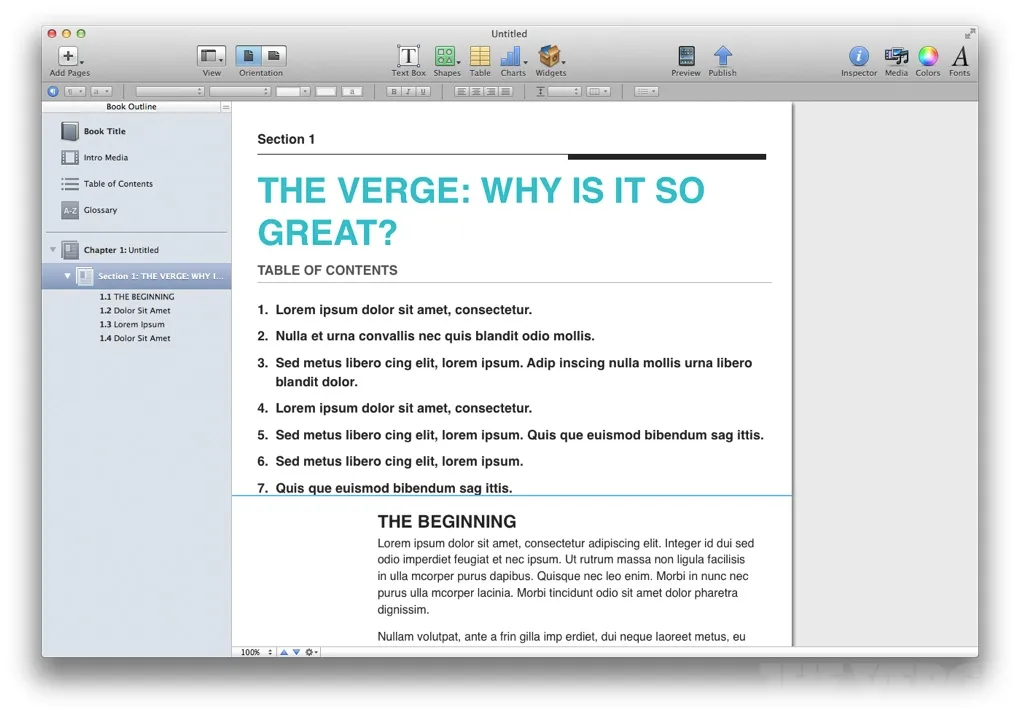This screenshot has height=715, width=1020.
Task: Switch to portrait orientation
Action: [x=248, y=56]
